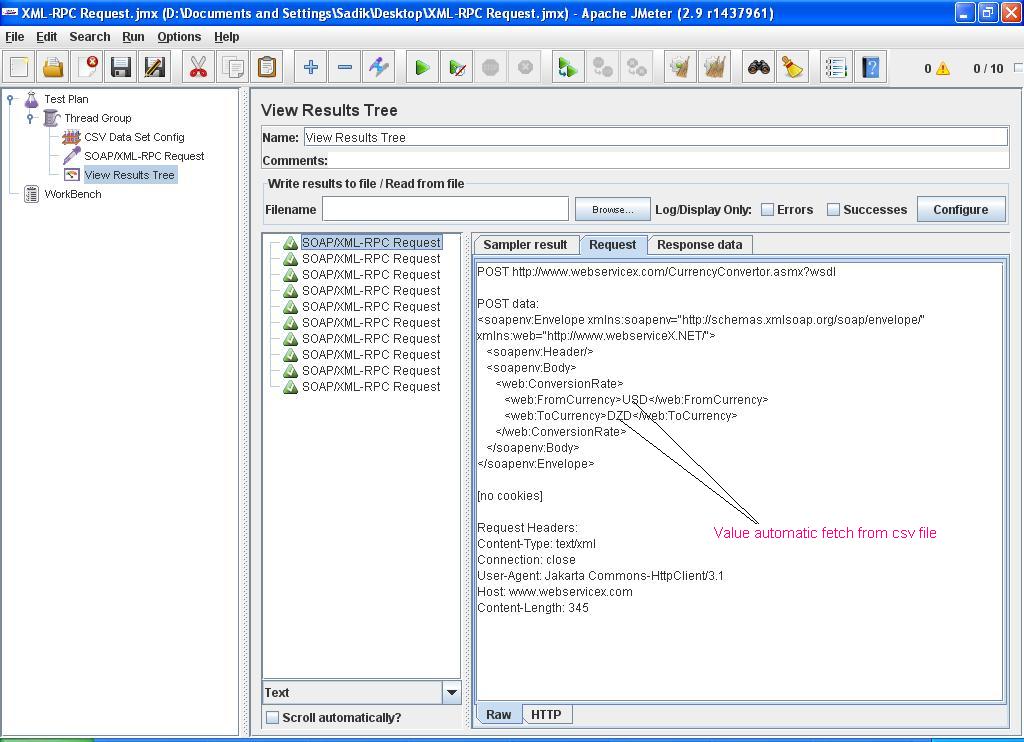
Task: Select first SOAP/XML-RPC Request result
Action: point(371,242)
